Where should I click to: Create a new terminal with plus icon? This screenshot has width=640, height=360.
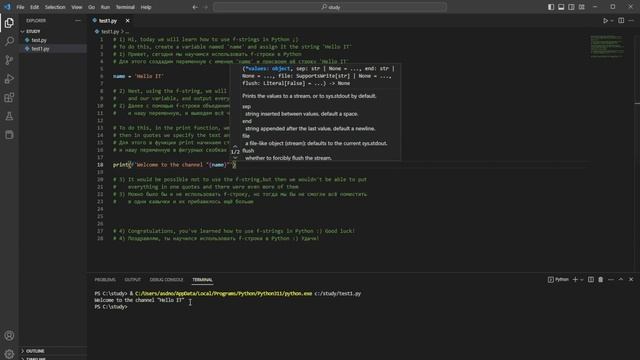[575, 280]
